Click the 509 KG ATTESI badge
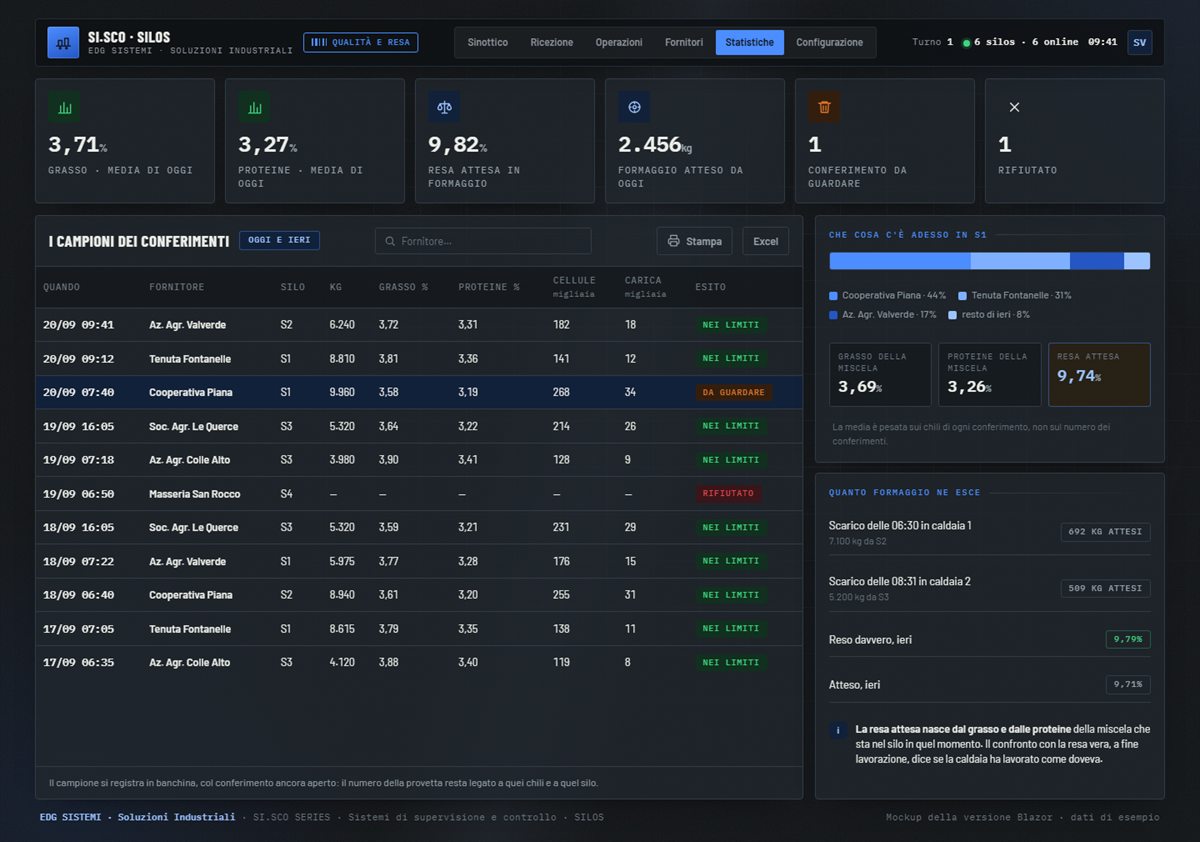Image resolution: width=1200 pixels, height=842 pixels. pyautogui.click(x=1105, y=588)
